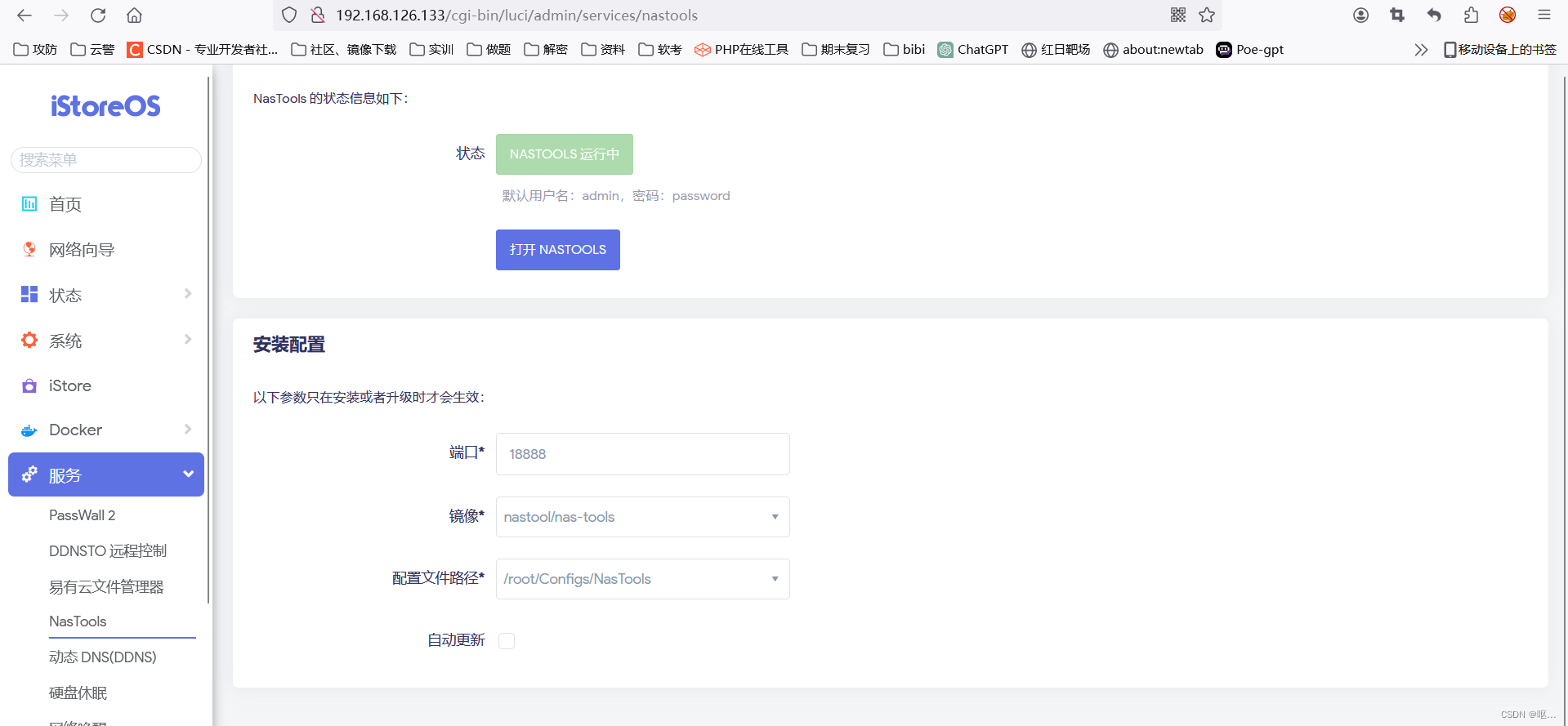Open the QR code generator icon
Image resolution: width=1568 pixels, height=726 pixels.
[x=1178, y=15]
